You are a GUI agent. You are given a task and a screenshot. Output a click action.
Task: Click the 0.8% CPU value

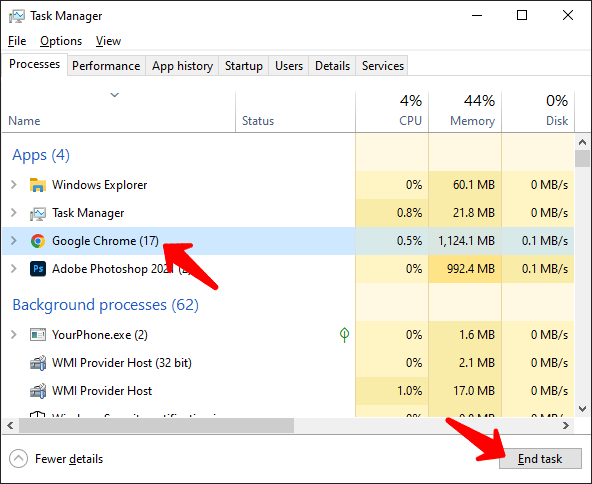(x=409, y=213)
